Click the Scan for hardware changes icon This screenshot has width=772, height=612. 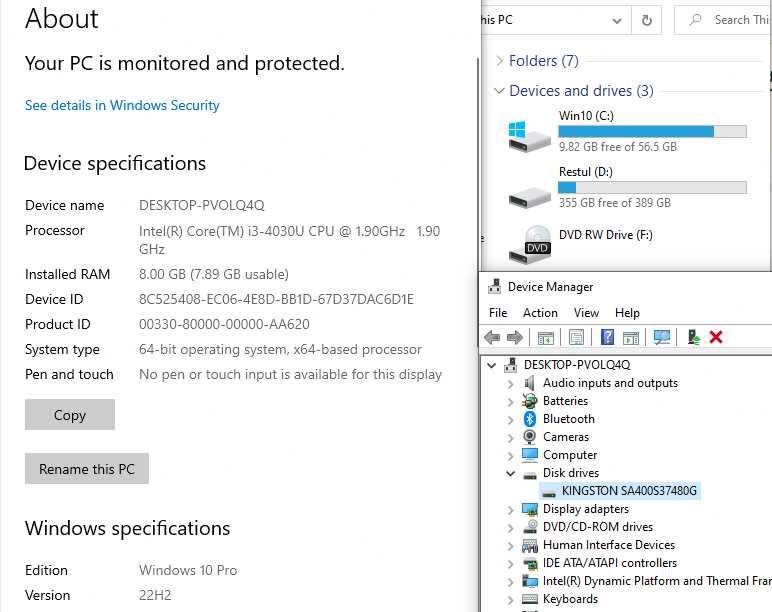pyautogui.click(x=661, y=338)
